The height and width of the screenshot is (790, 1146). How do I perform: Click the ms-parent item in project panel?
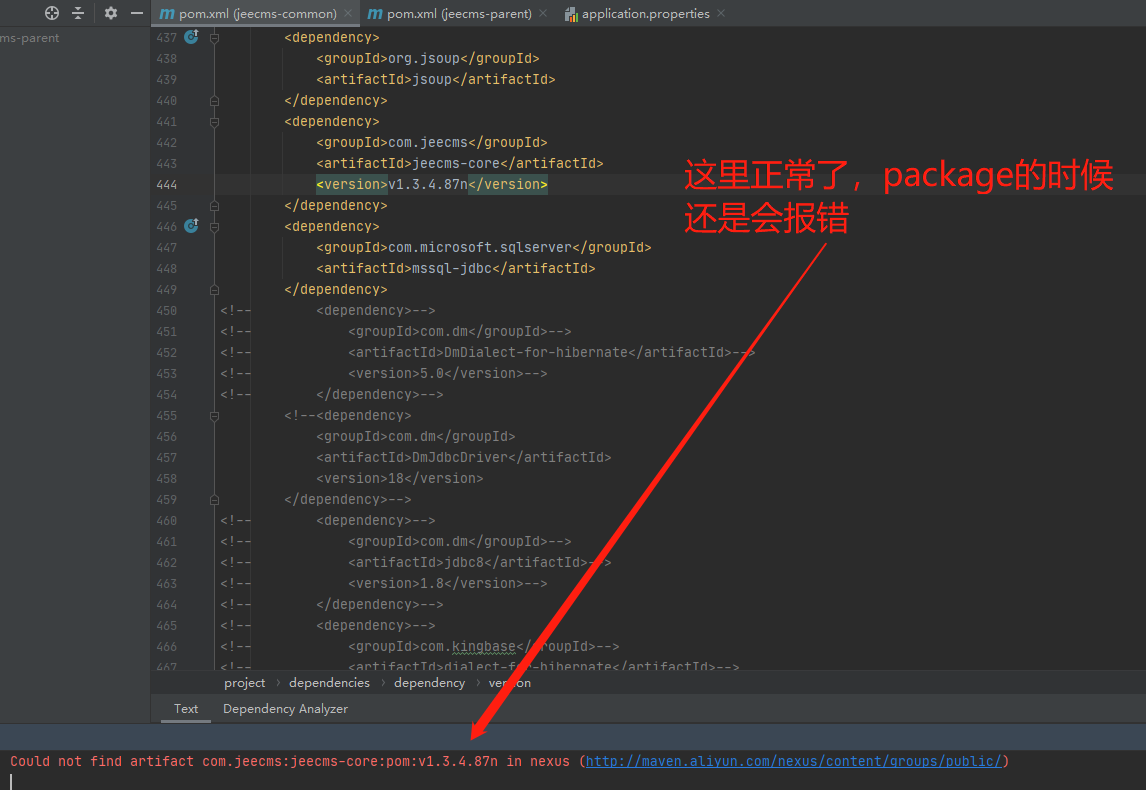pyautogui.click(x=29, y=37)
